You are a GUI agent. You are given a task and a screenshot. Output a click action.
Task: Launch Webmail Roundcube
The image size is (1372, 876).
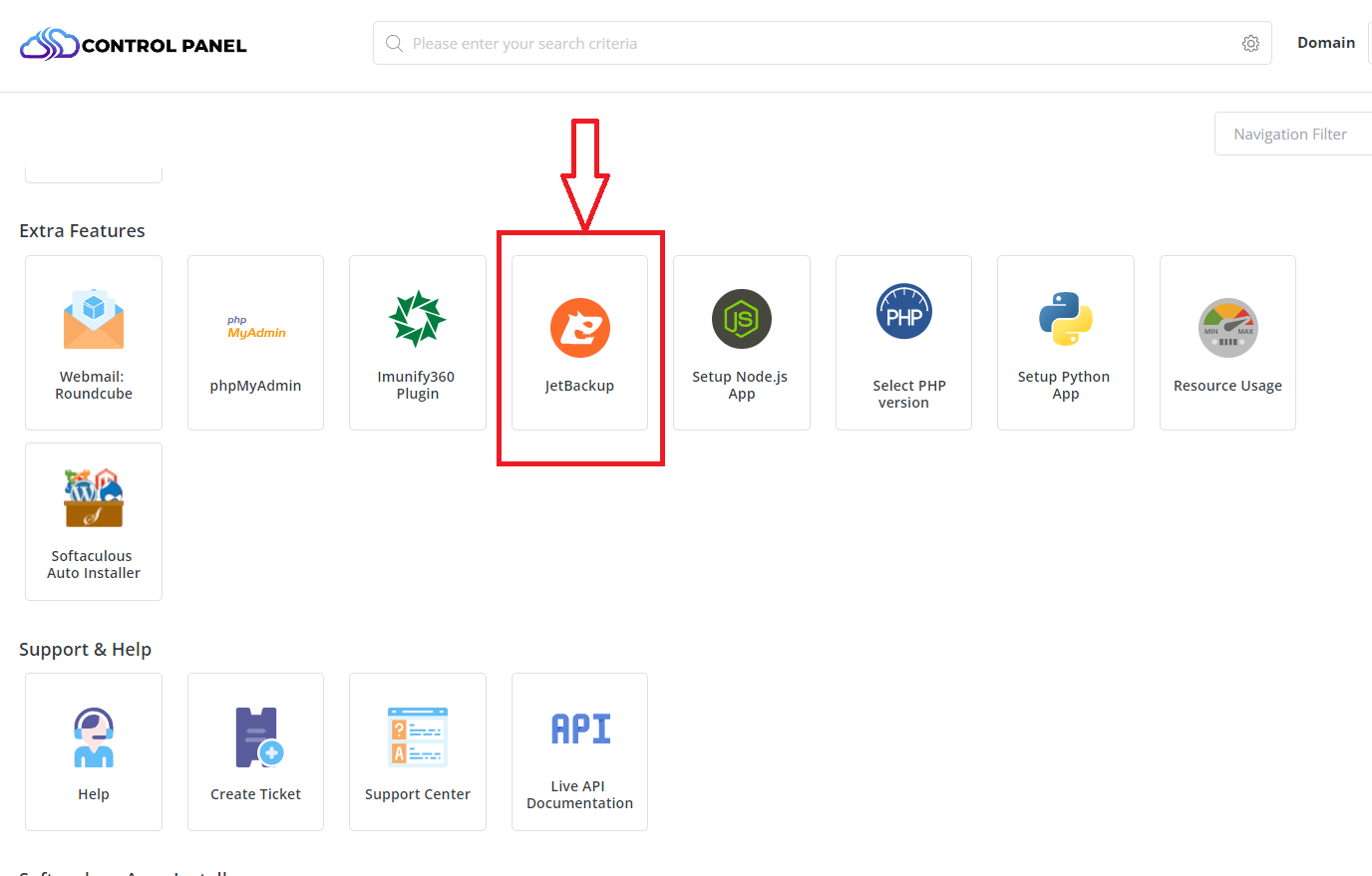(94, 321)
